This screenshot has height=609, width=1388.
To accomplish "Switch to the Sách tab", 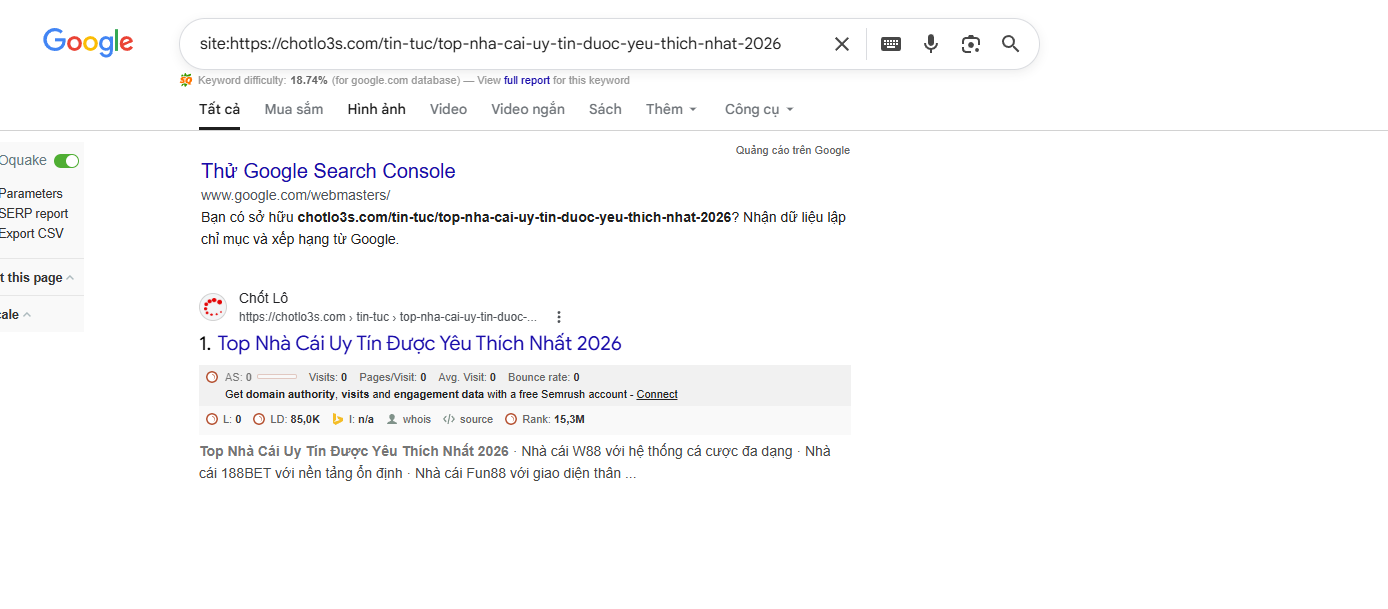I will (605, 109).
